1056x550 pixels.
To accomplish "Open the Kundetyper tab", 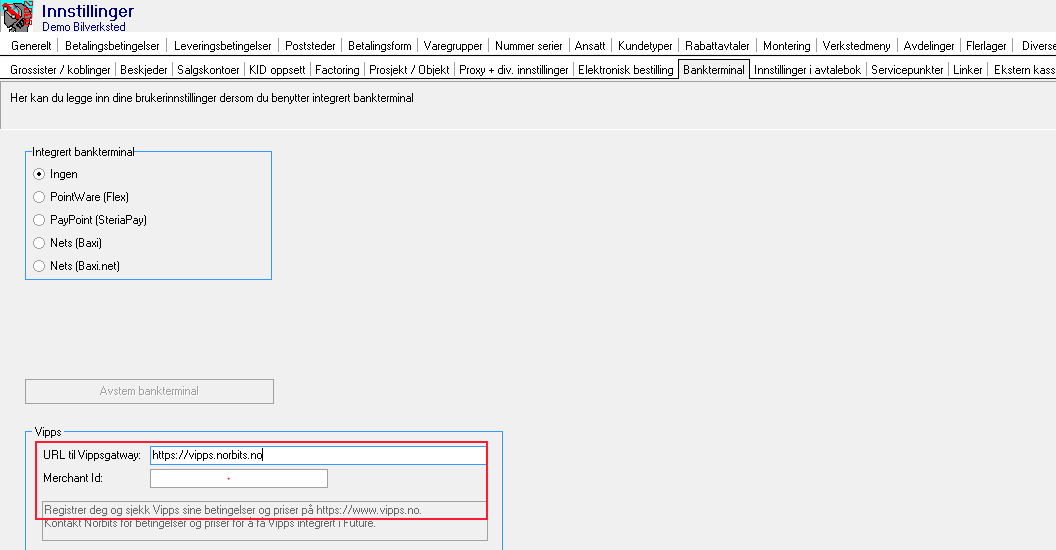I will click(x=645, y=46).
